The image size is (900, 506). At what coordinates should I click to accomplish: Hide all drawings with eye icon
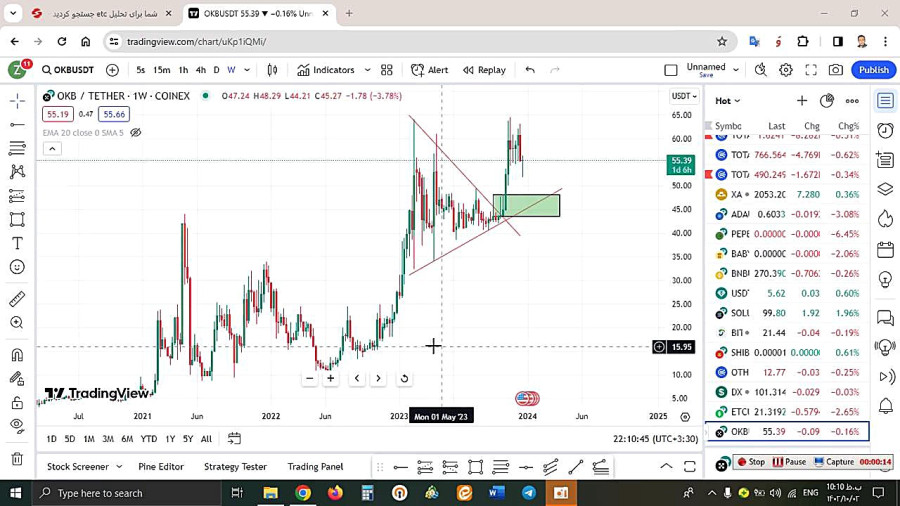17,426
